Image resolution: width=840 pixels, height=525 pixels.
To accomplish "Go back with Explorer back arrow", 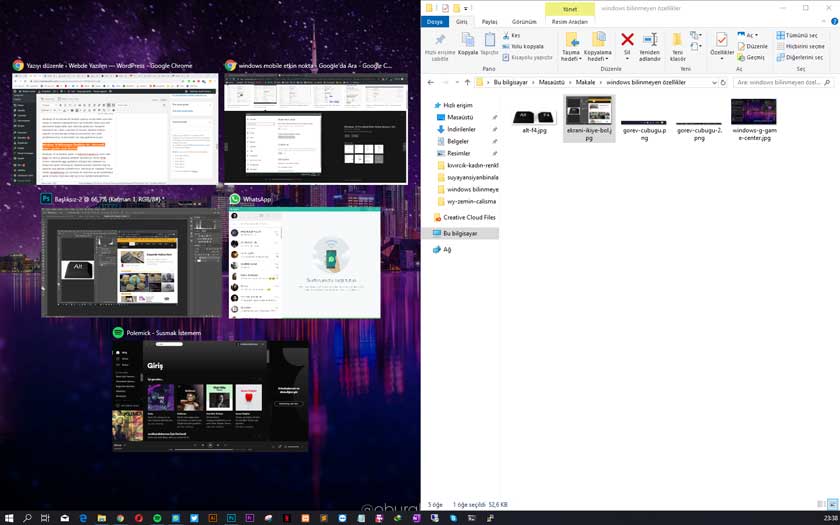I will coord(431,82).
